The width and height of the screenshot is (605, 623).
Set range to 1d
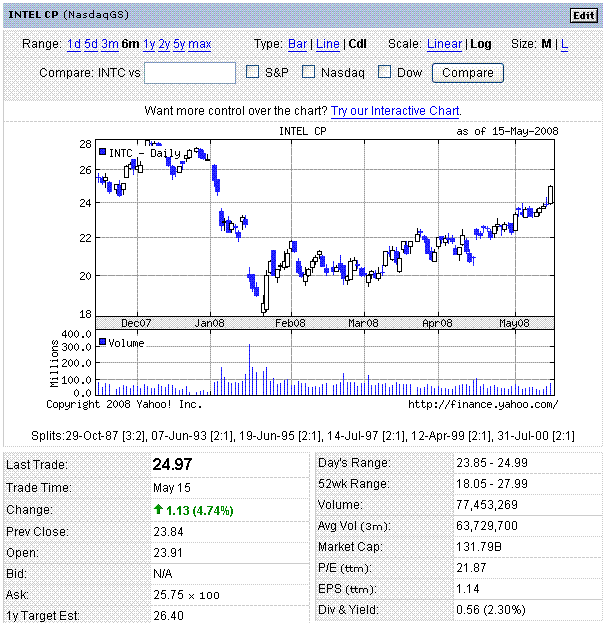click(x=74, y=44)
